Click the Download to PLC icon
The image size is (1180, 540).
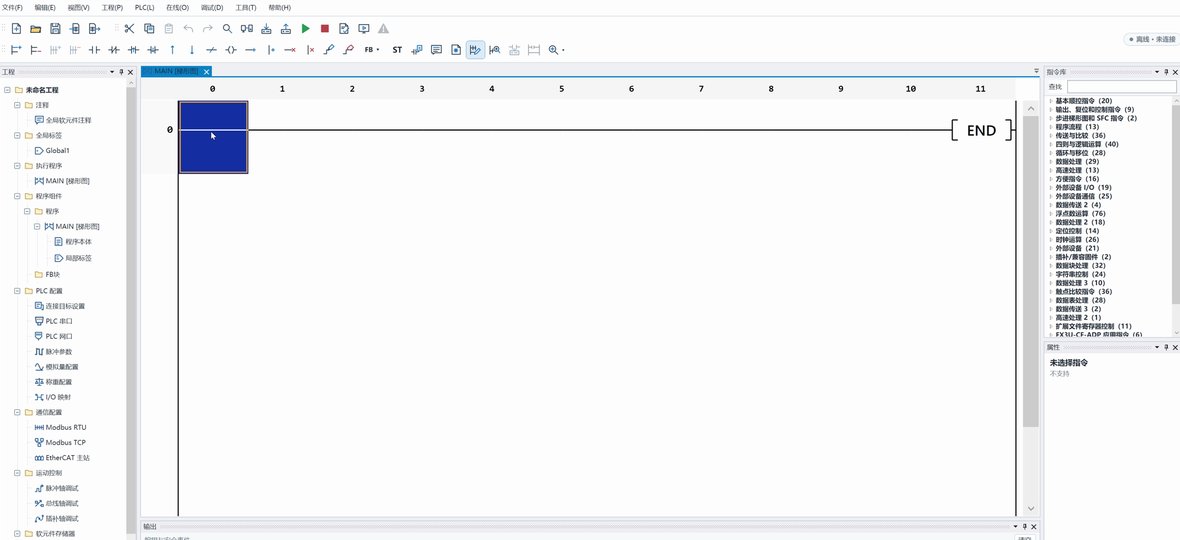pos(266,29)
